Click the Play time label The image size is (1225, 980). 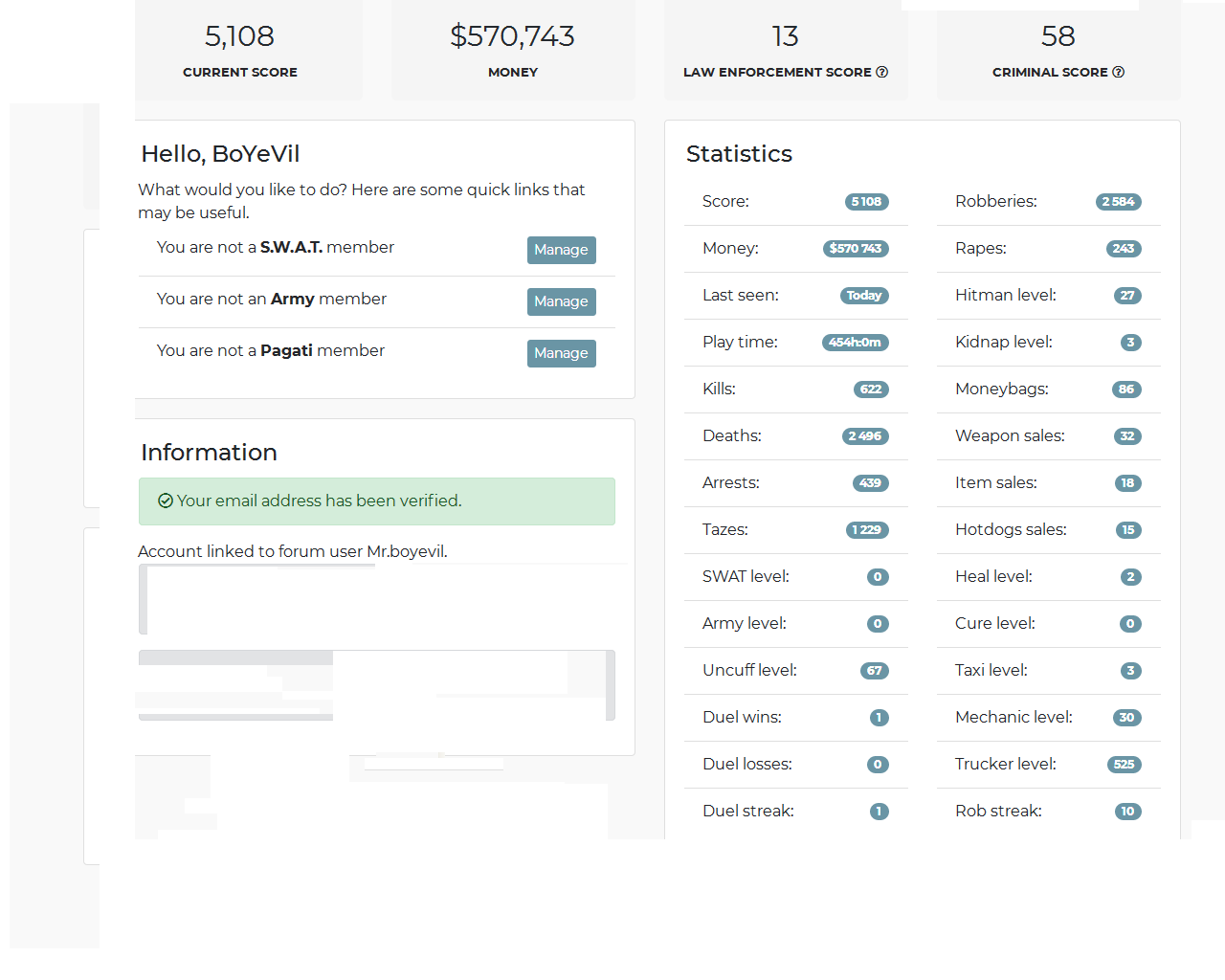[x=740, y=342]
